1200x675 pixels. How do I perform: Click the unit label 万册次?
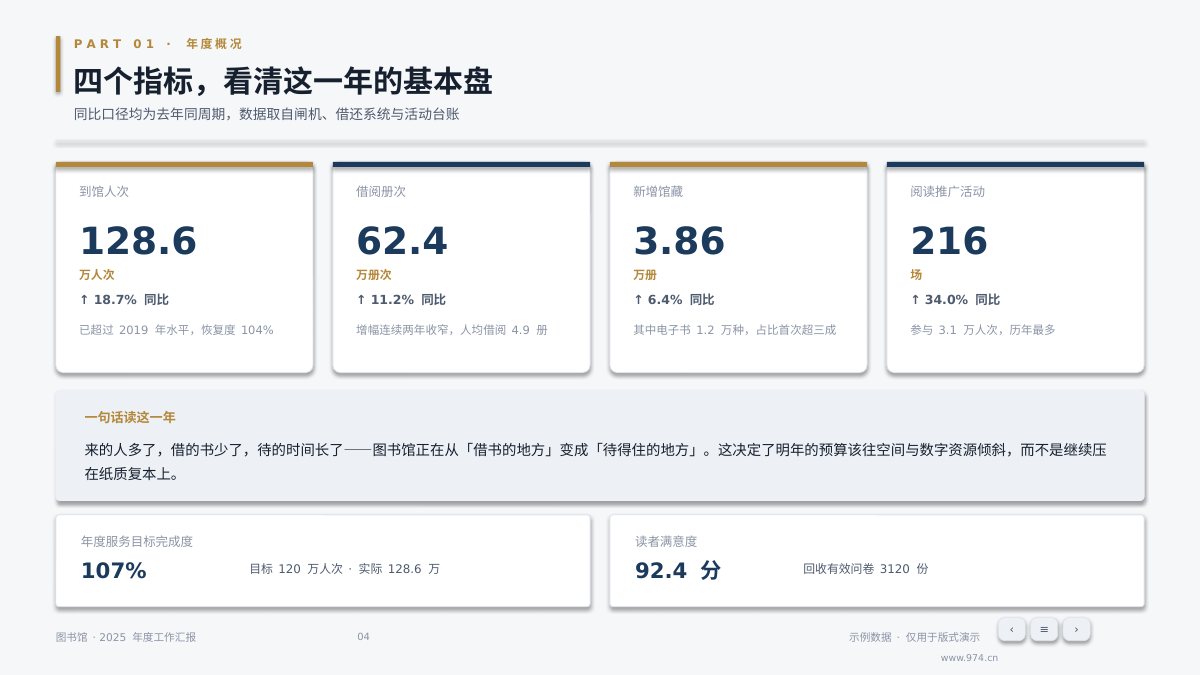click(x=374, y=274)
